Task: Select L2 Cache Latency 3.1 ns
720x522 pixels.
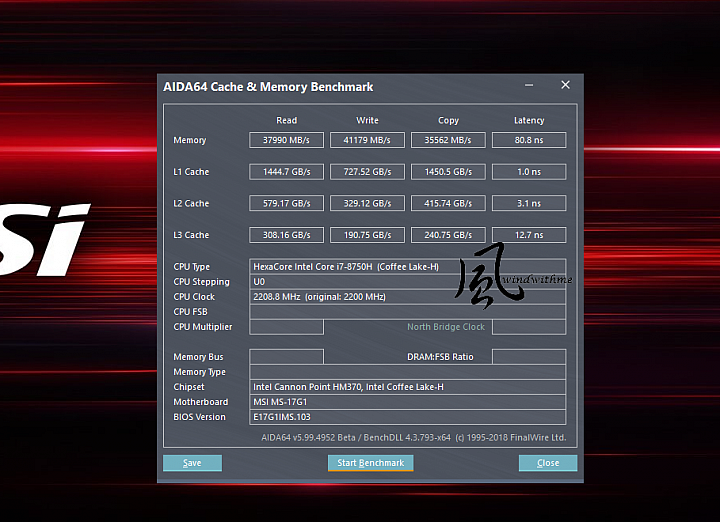Action: click(x=529, y=203)
